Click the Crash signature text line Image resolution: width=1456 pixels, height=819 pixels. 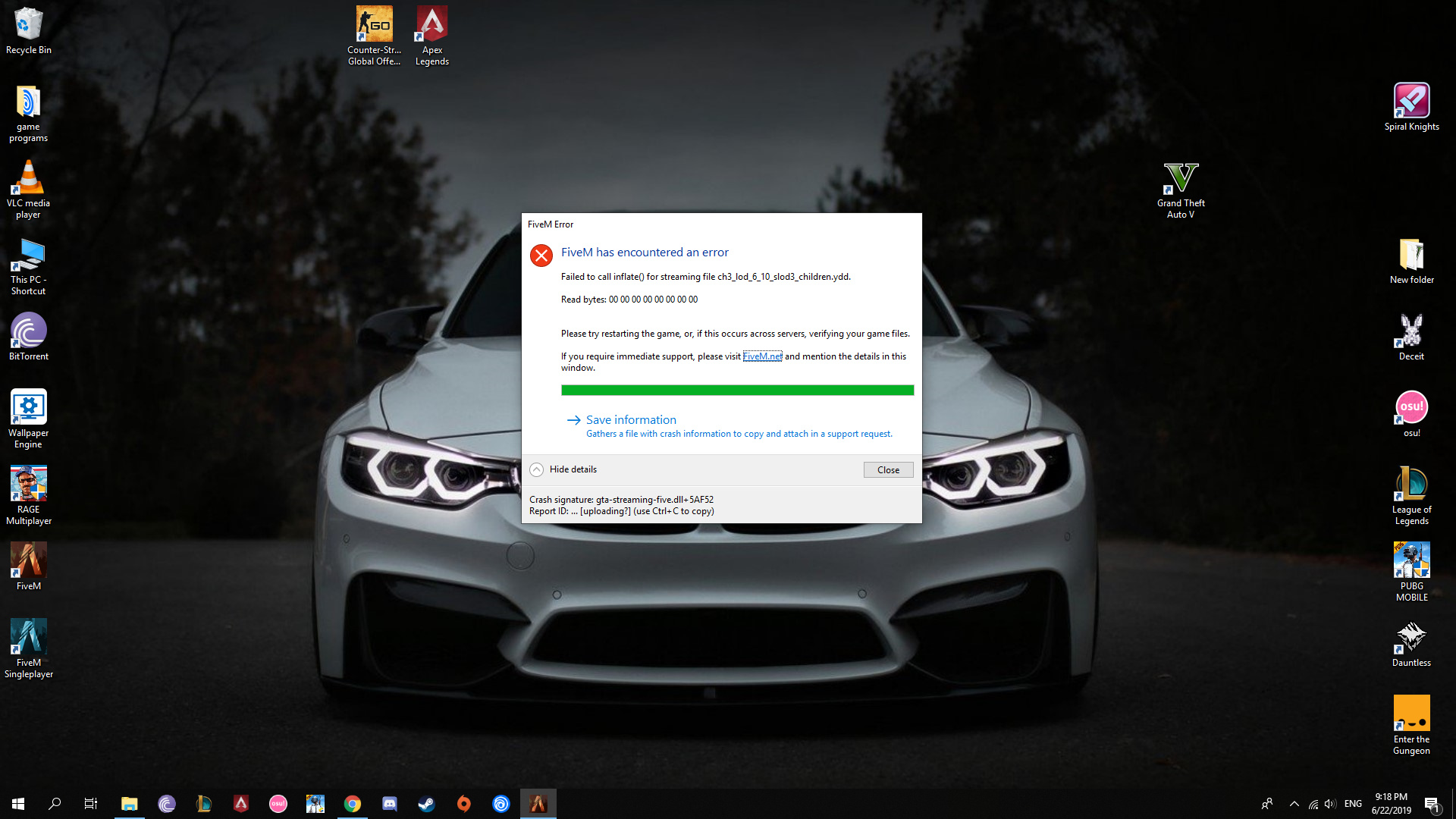click(621, 500)
